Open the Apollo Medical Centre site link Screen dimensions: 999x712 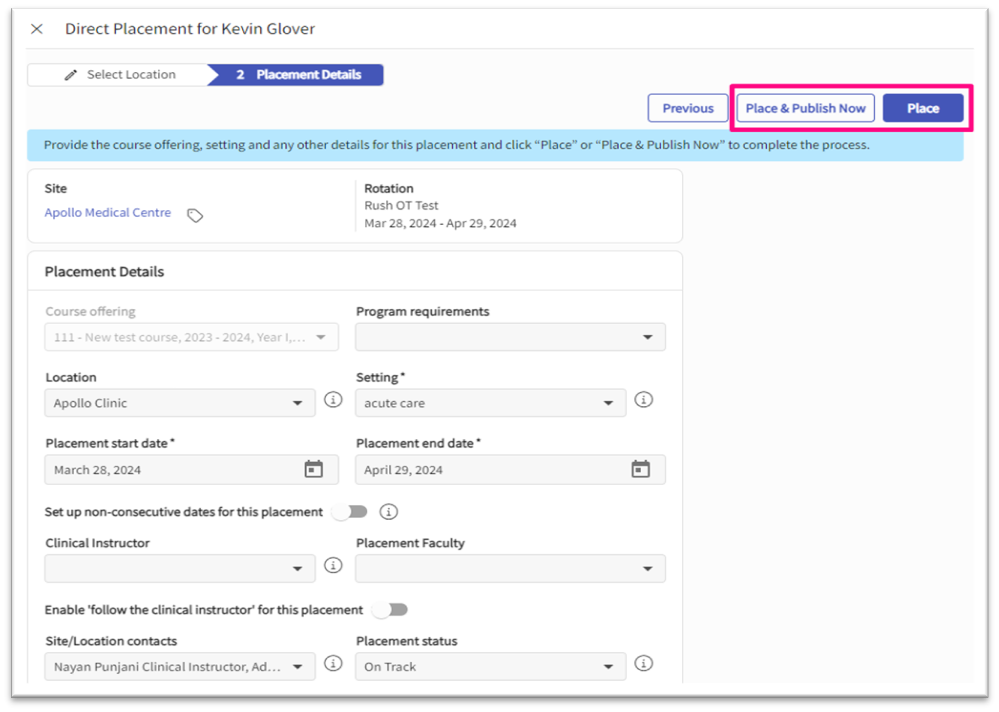[108, 213]
